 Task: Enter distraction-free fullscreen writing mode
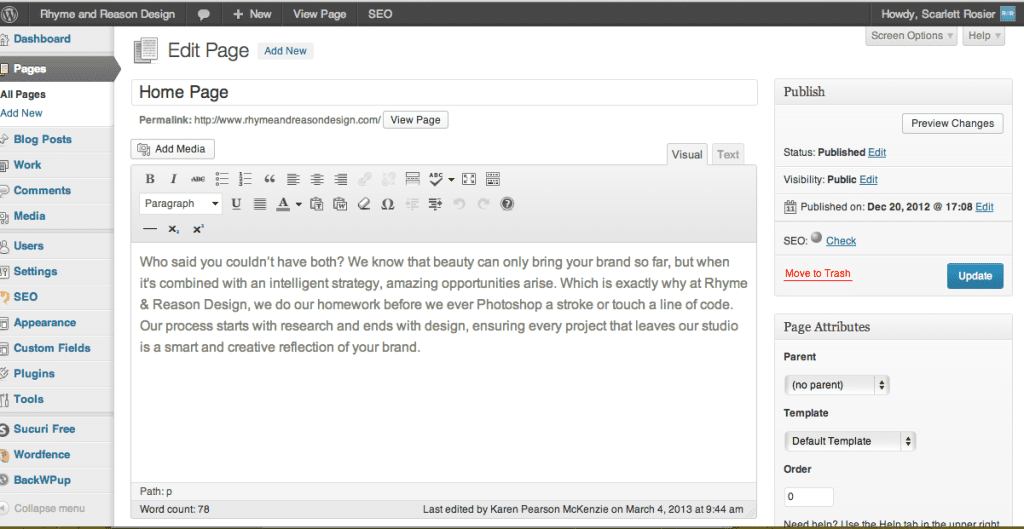(469, 179)
